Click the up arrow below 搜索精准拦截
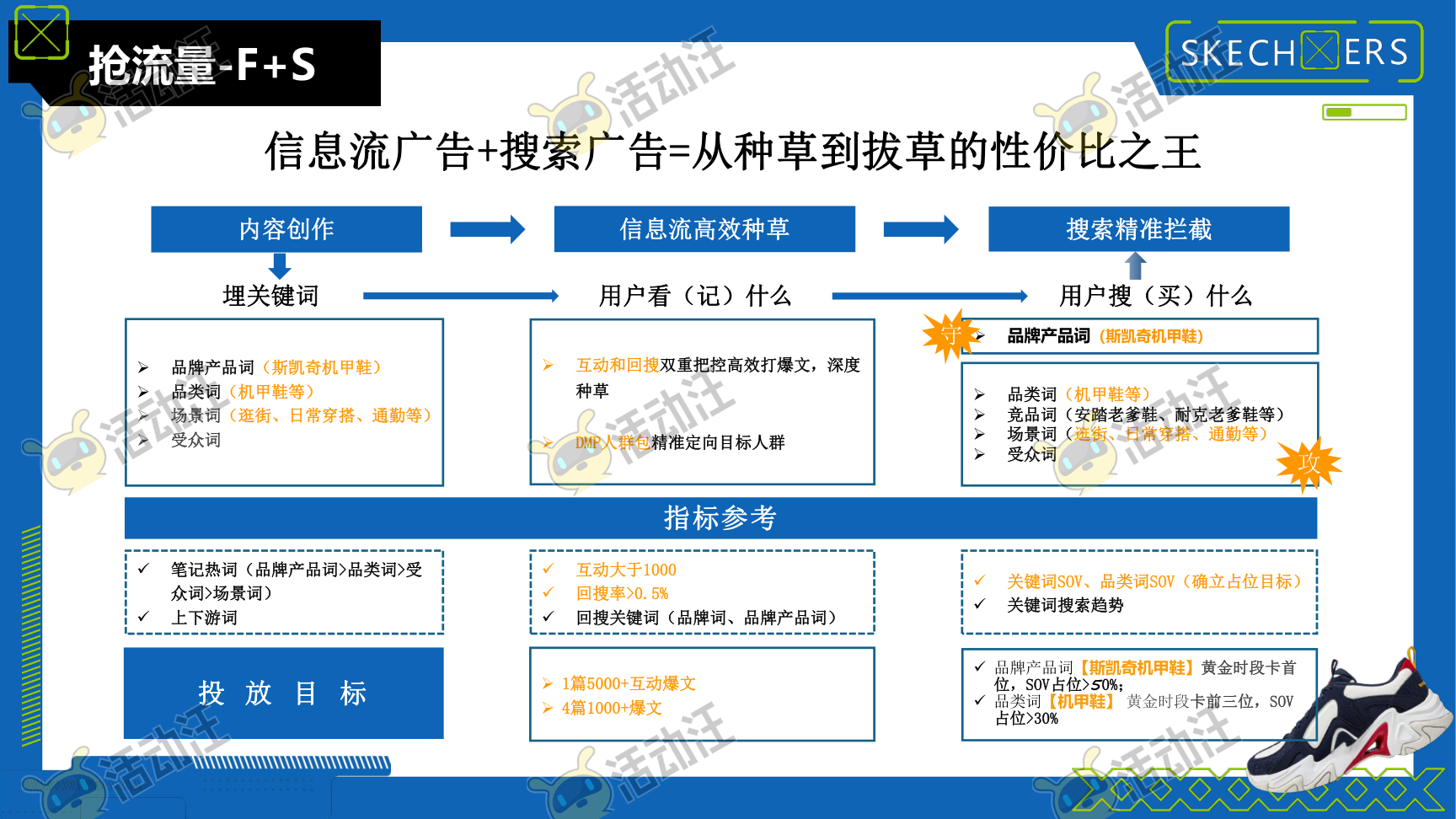Viewport: 1456px width, 819px height. [1136, 266]
